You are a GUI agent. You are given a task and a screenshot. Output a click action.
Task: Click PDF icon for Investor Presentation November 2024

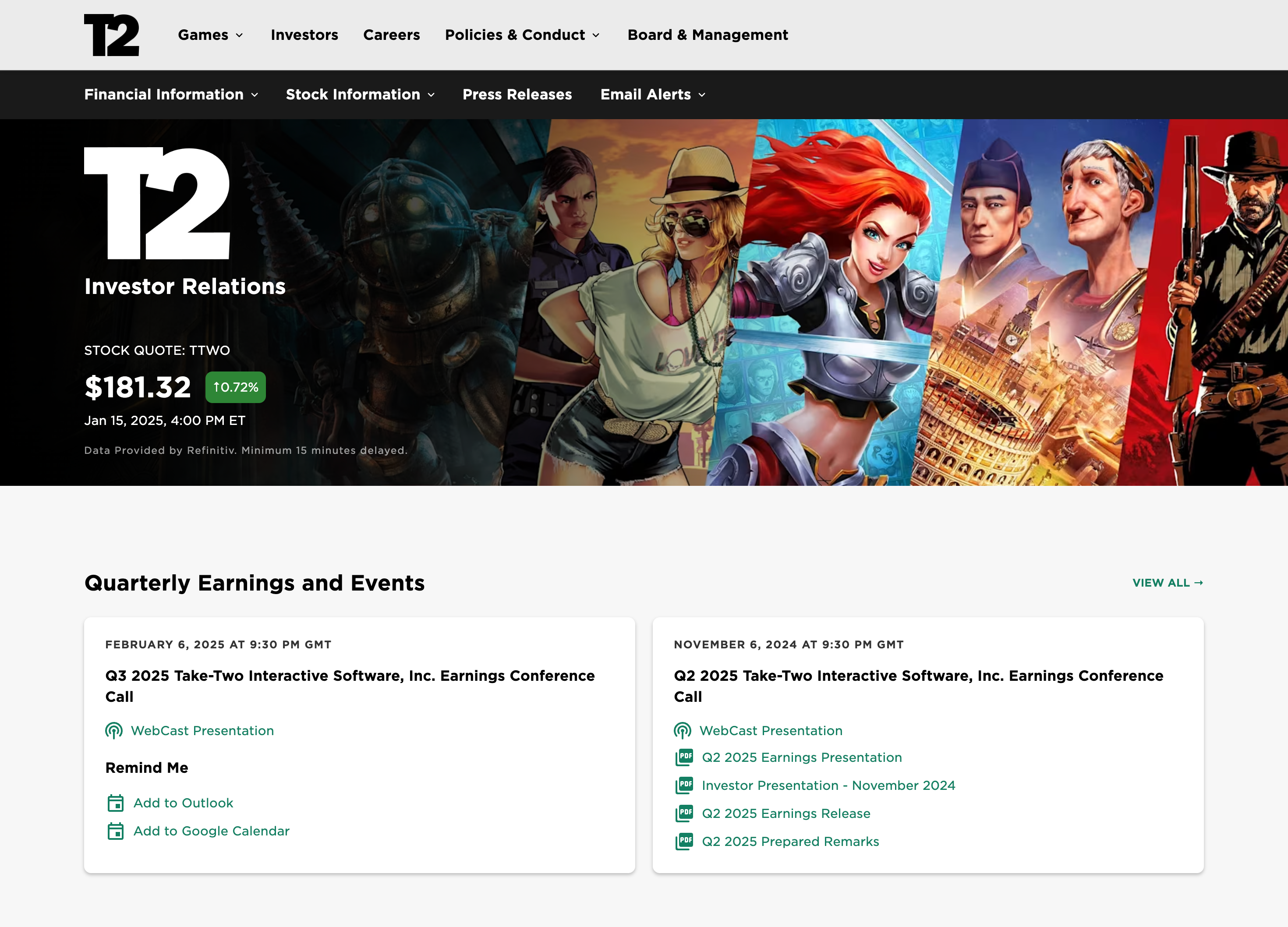point(684,785)
